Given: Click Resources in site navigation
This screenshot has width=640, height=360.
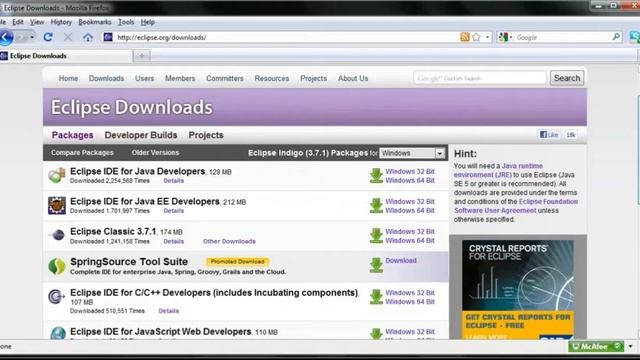Looking at the screenshot, I should click(x=272, y=78).
